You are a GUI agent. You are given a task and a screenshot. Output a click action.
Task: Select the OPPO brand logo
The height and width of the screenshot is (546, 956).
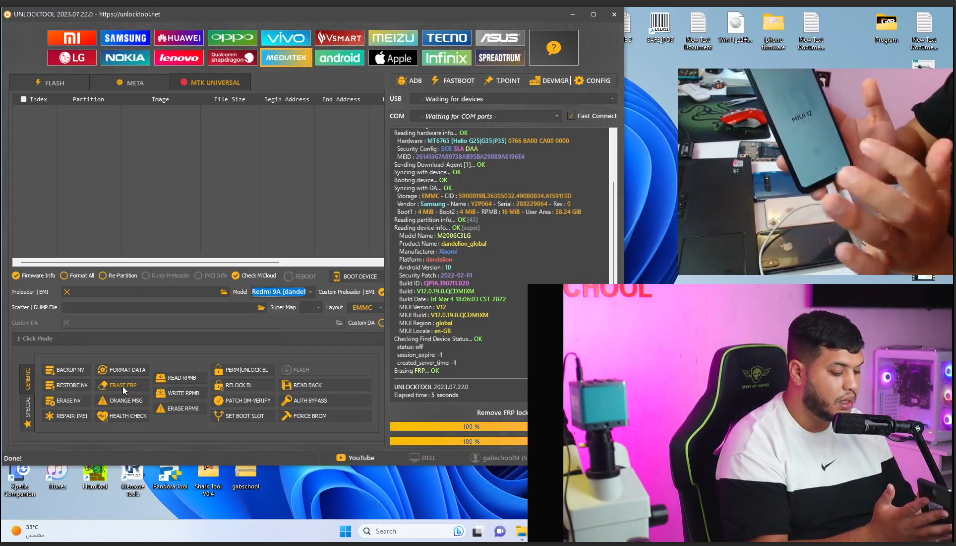coord(232,38)
